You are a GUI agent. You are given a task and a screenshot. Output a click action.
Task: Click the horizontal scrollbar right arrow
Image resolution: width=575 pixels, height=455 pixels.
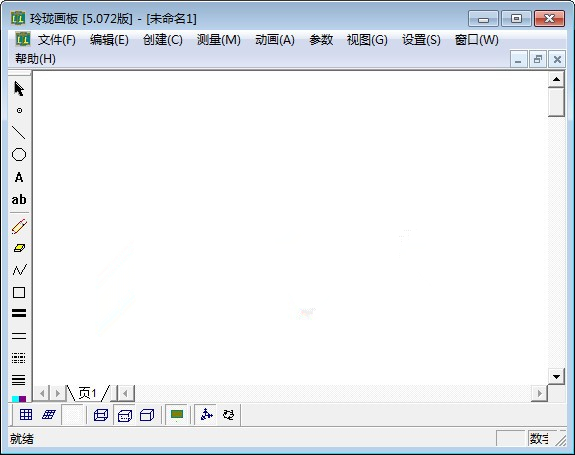click(539, 393)
